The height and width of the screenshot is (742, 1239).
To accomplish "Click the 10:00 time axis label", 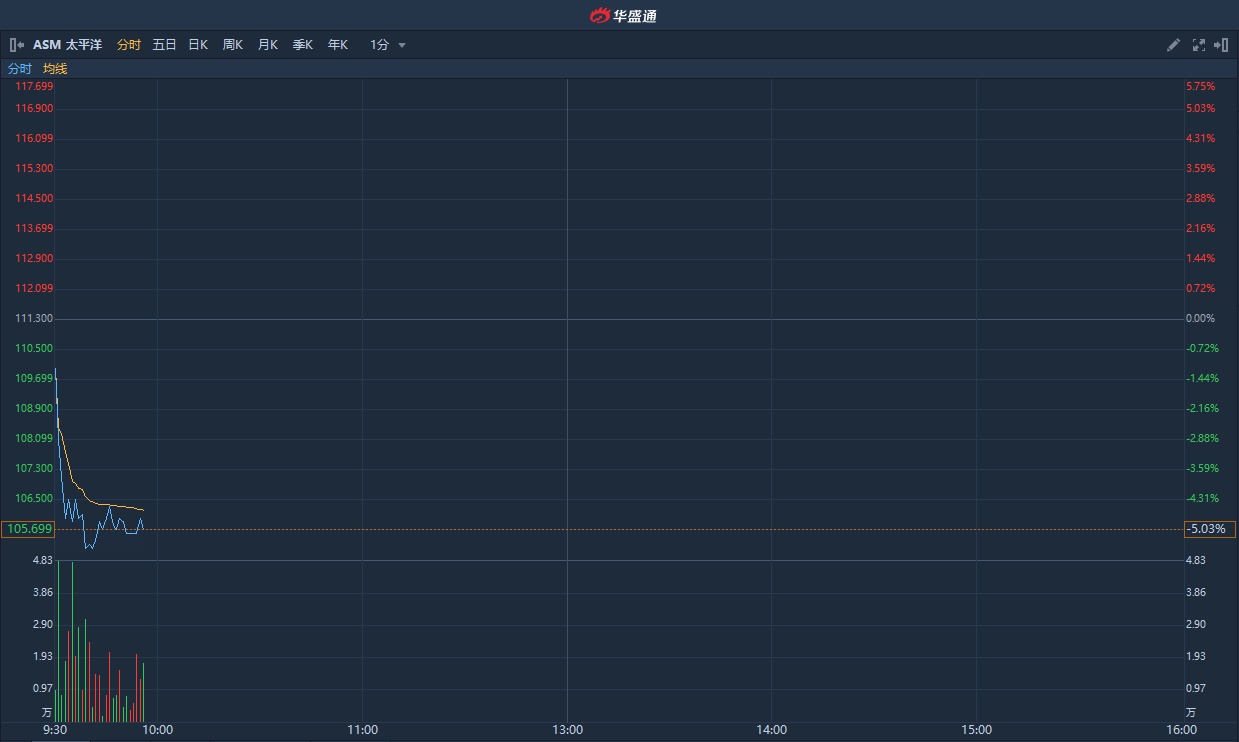I will pos(157,730).
